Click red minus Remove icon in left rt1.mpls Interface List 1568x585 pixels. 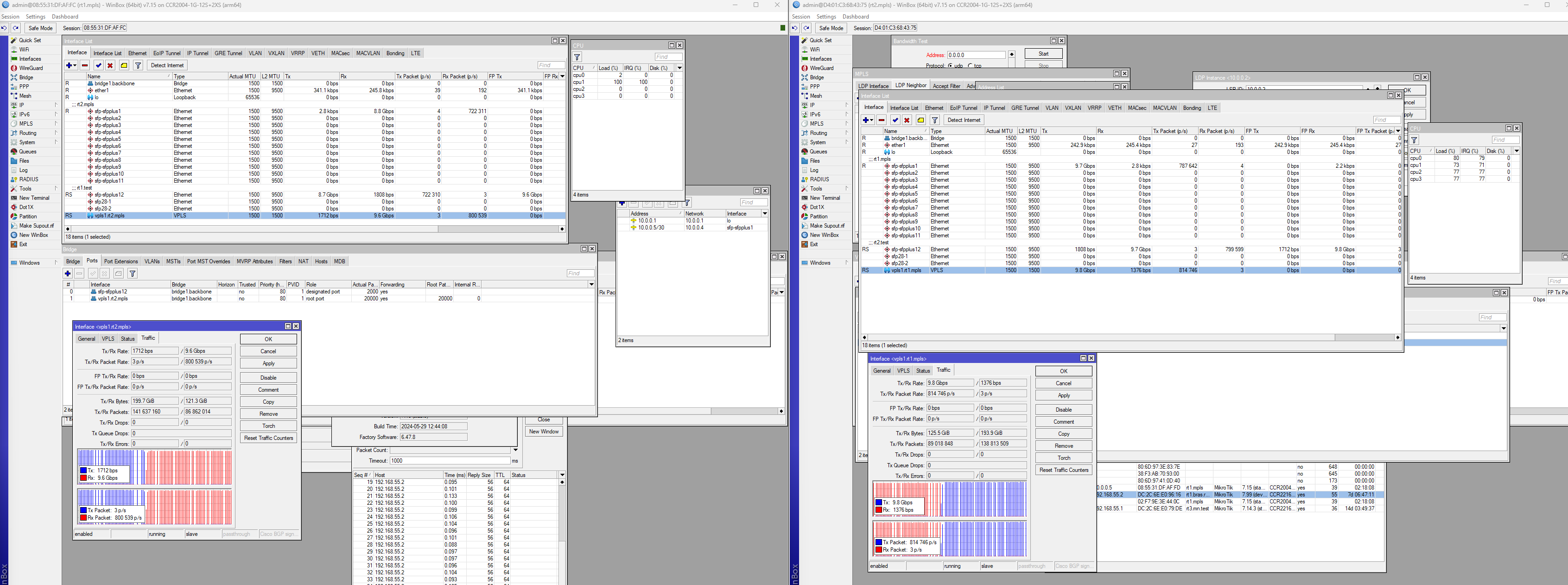[x=85, y=65]
